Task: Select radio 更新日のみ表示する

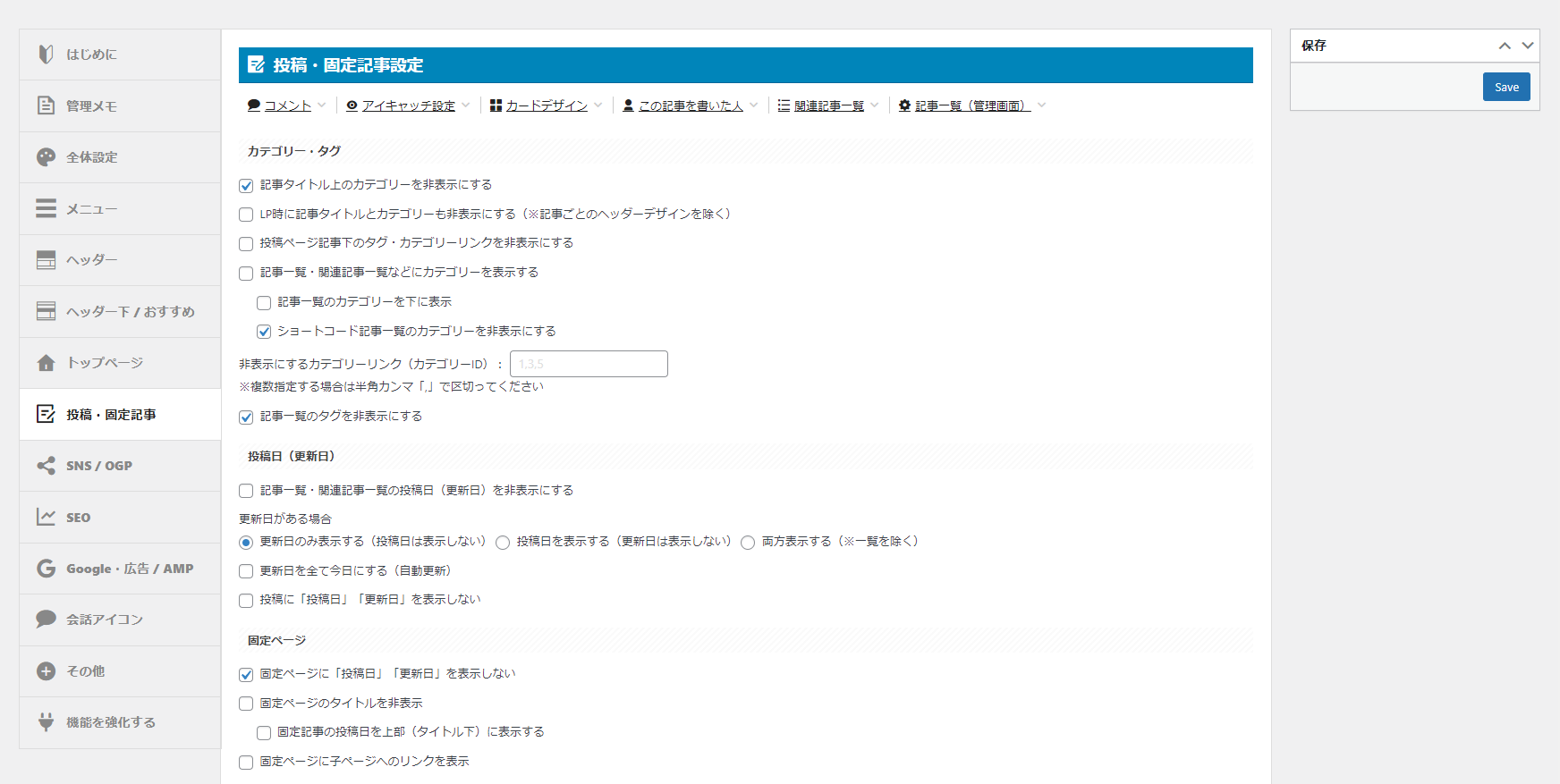Action: coord(246,543)
